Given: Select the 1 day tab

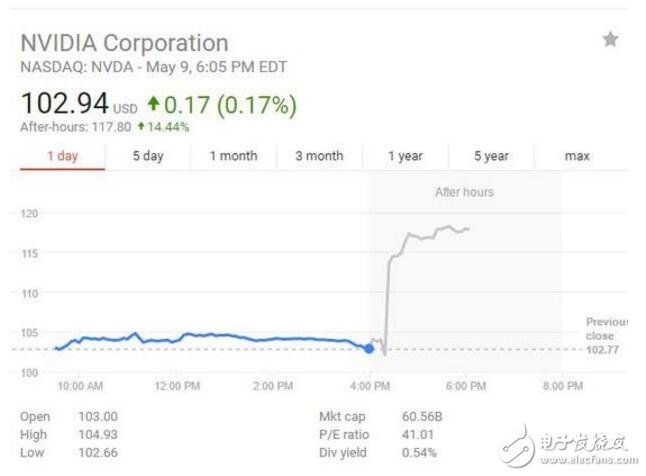Looking at the screenshot, I should 63,156.
